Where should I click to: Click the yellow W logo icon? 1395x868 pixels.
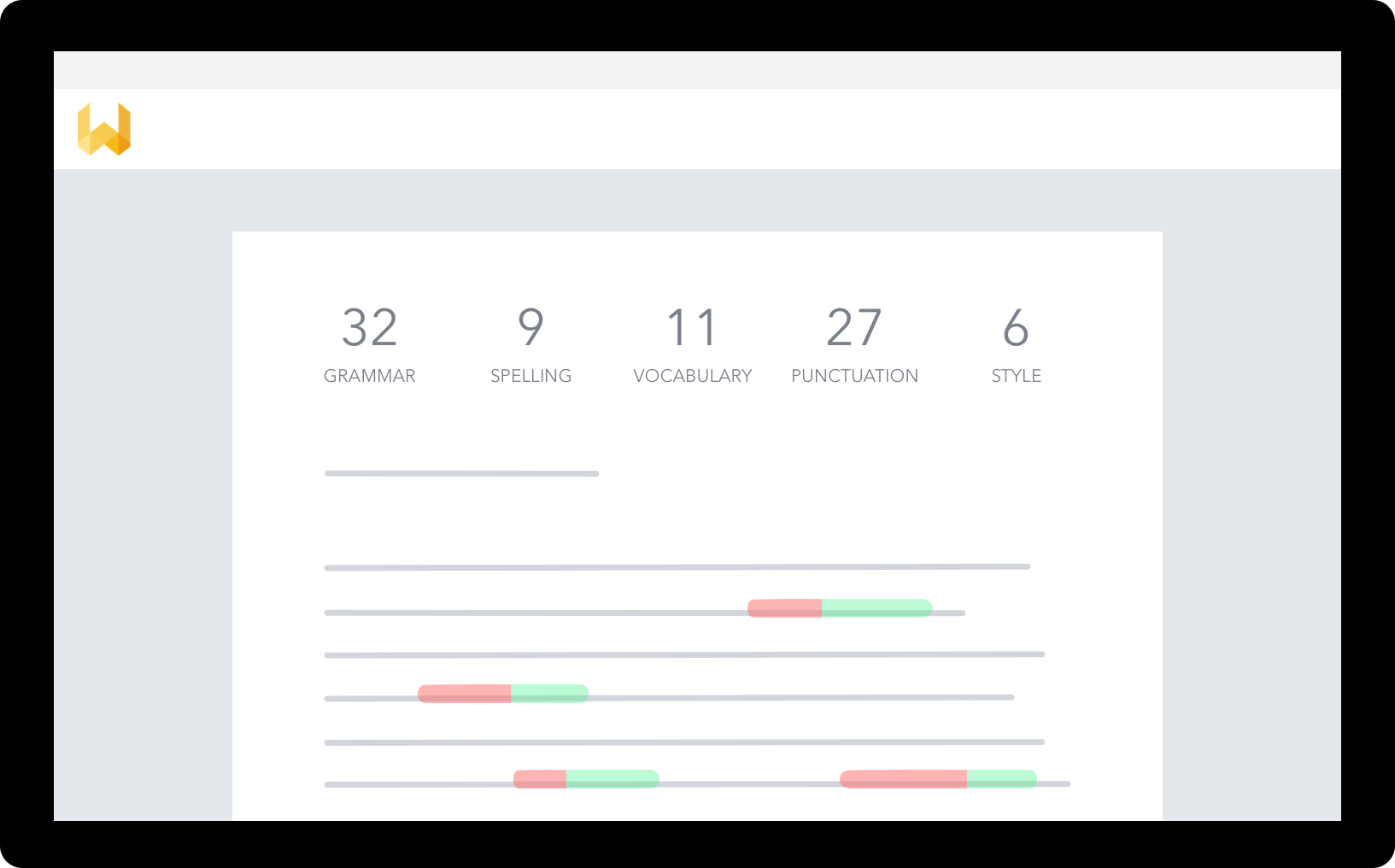coord(105,126)
